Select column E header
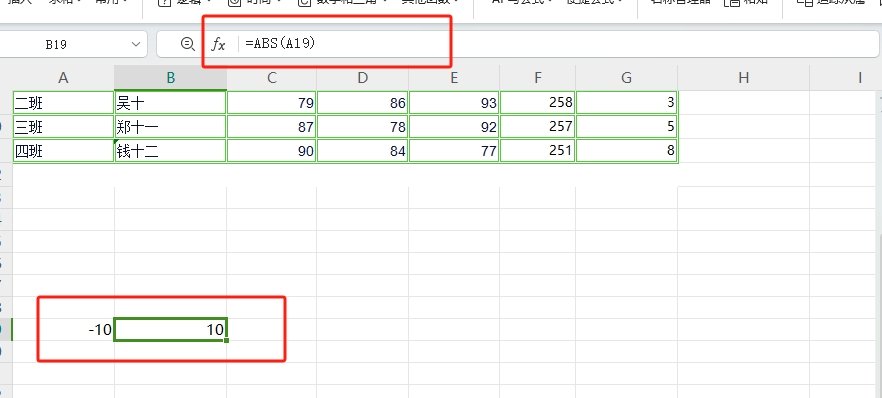The height and width of the screenshot is (398, 882). [454, 78]
